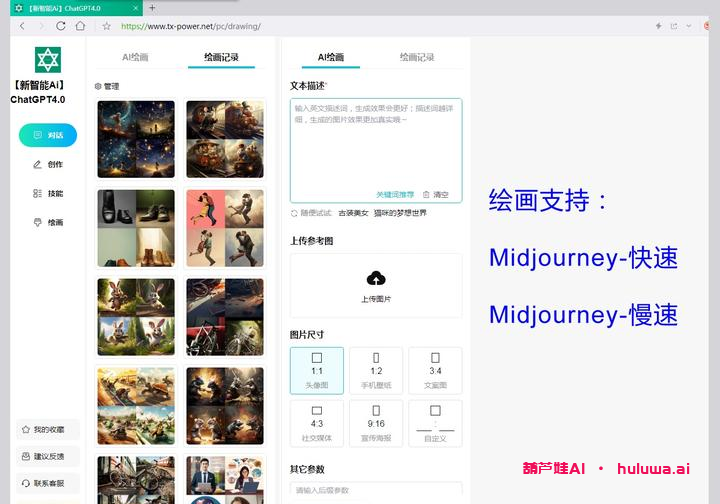Switch to right panel 绘画记录 tab
The width and height of the screenshot is (720, 504).
point(417,57)
